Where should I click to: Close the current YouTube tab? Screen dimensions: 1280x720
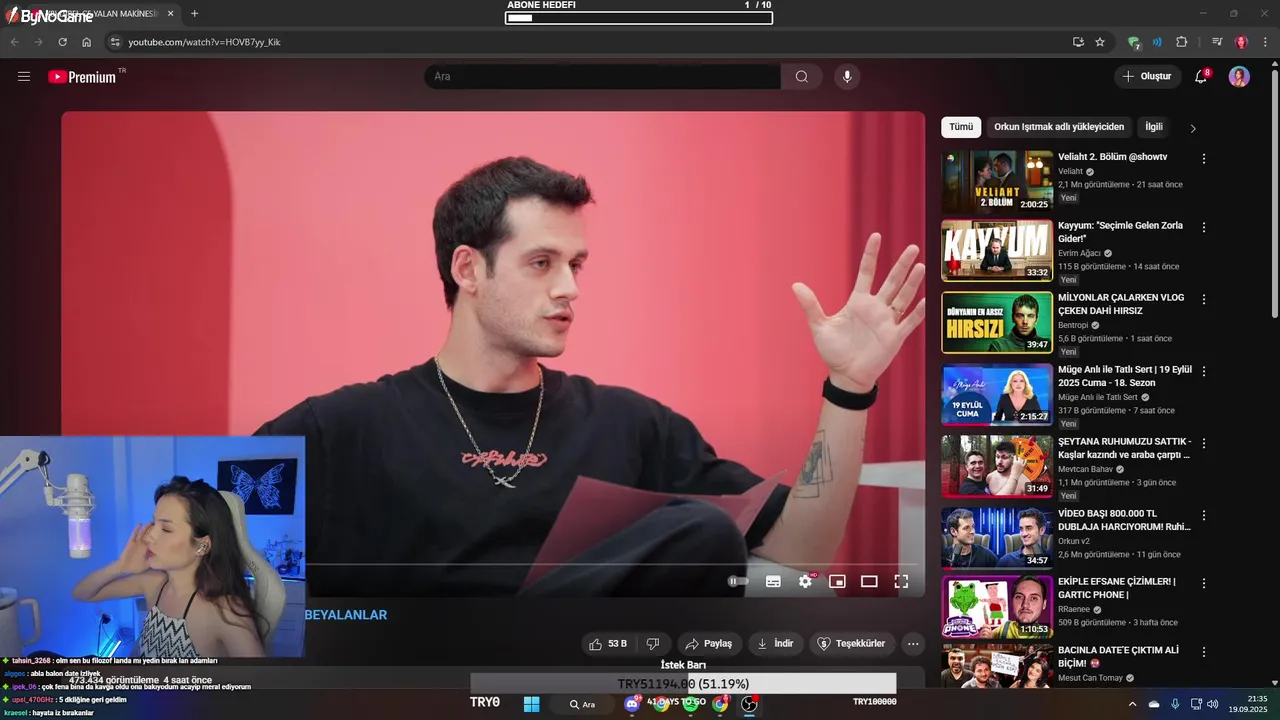coord(170,14)
